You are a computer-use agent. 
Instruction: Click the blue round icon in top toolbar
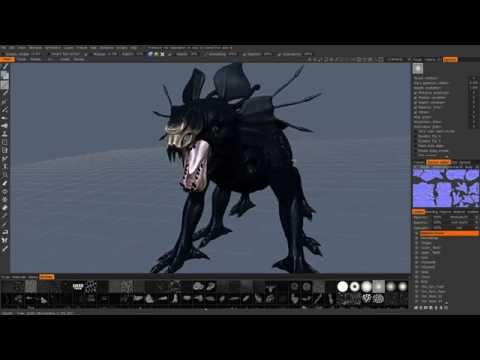pyautogui.click(x=150, y=54)
